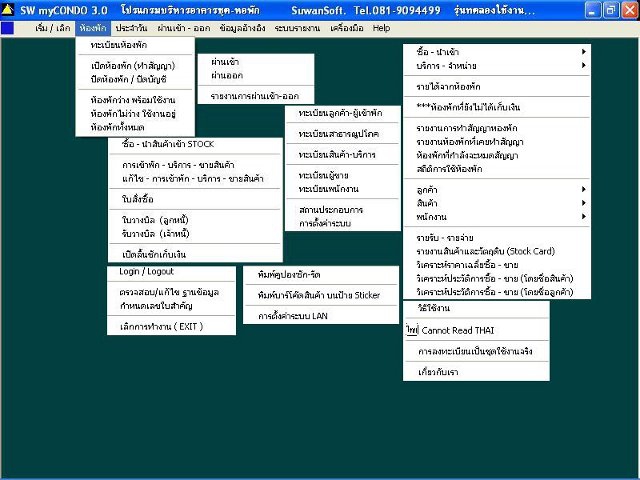Choose เปิดห้องพัก (ทำสัญญา)
Image resolution: width=640 pixels, height=480 pixels.
(x=135, y=66)
